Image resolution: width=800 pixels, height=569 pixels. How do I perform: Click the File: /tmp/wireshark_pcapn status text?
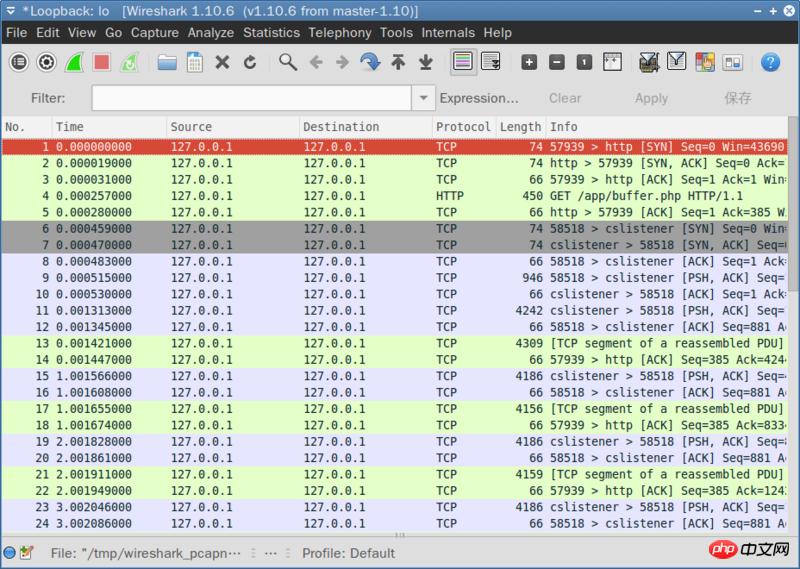pyautogui.click(x=145, y=553)
